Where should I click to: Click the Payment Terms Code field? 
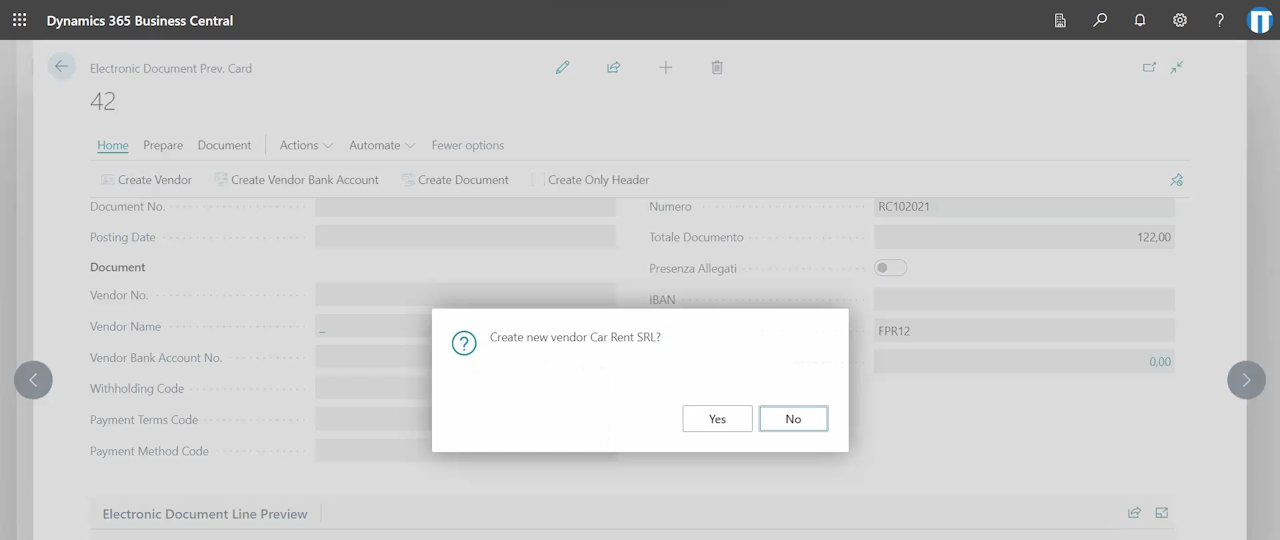[x=373, y=420]
